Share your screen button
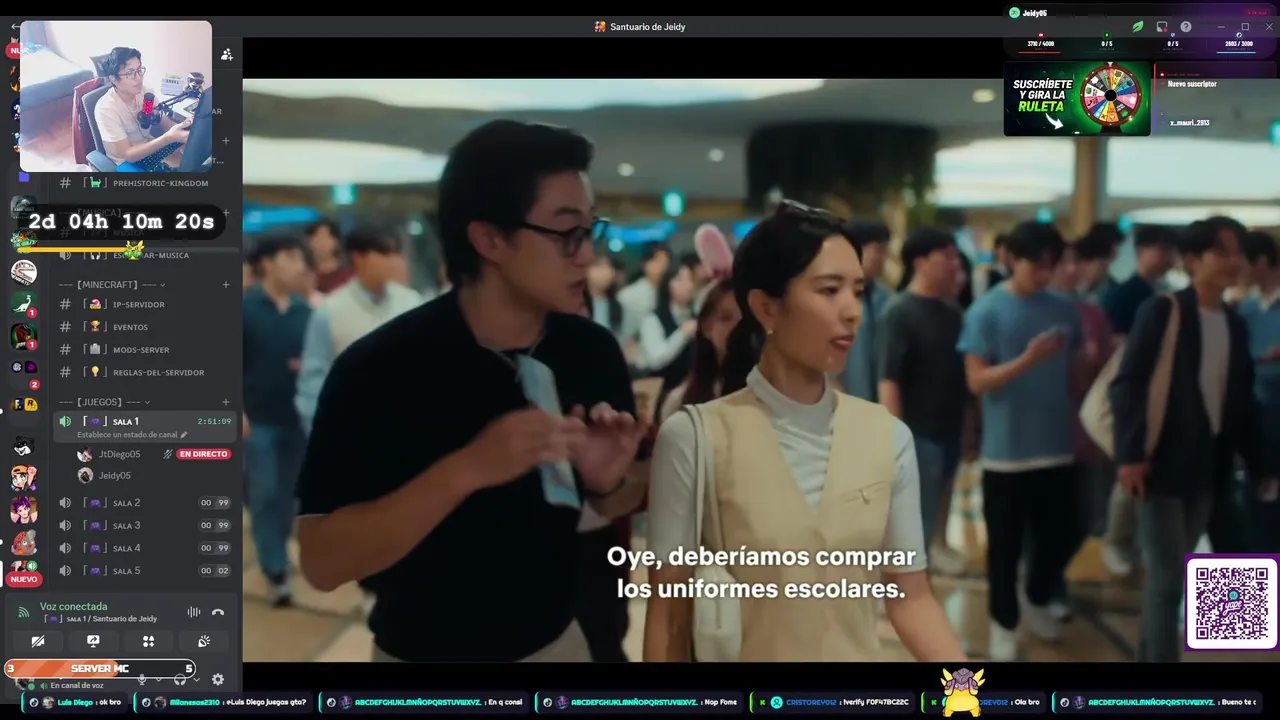The width and height of the screenshot is (1280, 720). [93, 641]
